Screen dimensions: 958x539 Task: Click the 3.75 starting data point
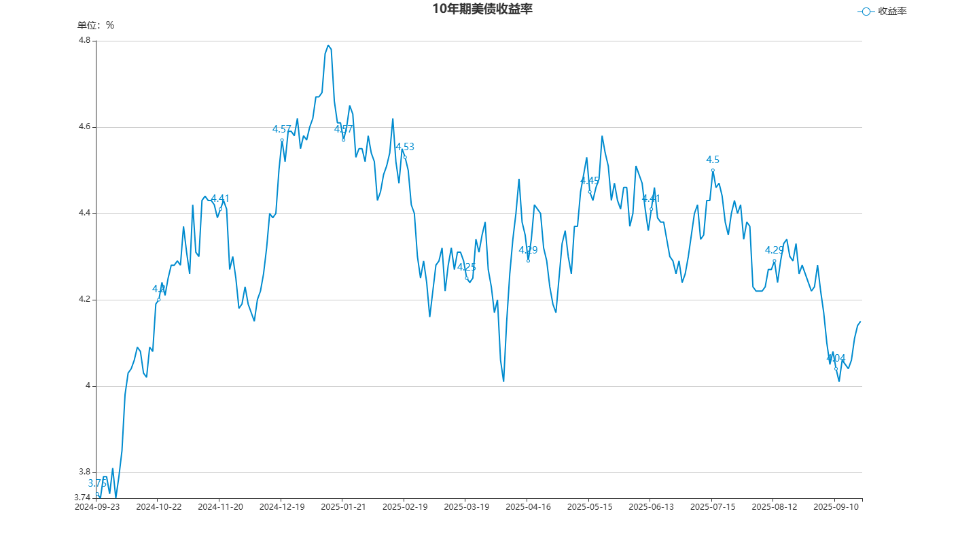click(x=97, y=494)
